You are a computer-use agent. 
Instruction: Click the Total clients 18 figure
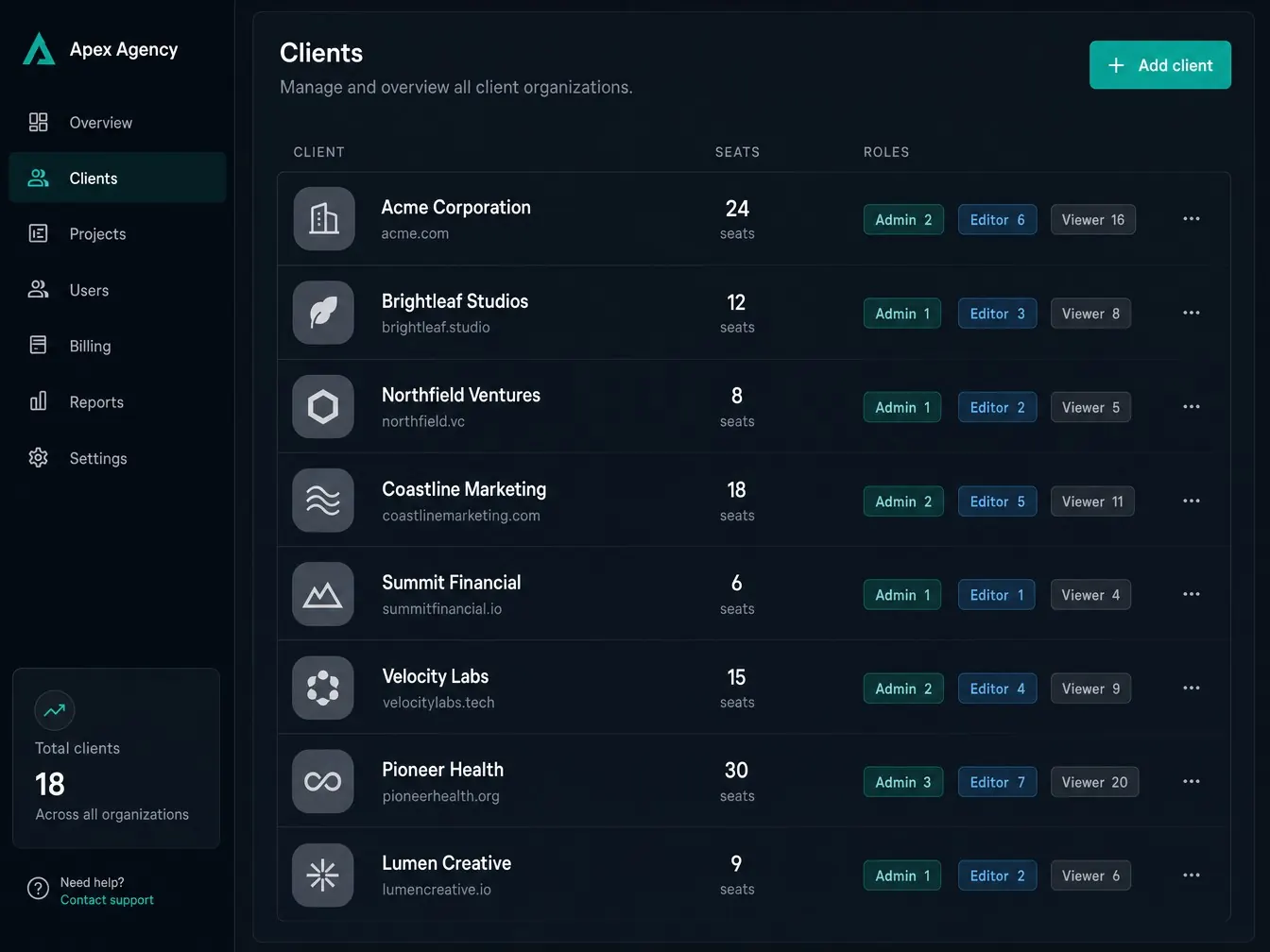pos(50,784)
